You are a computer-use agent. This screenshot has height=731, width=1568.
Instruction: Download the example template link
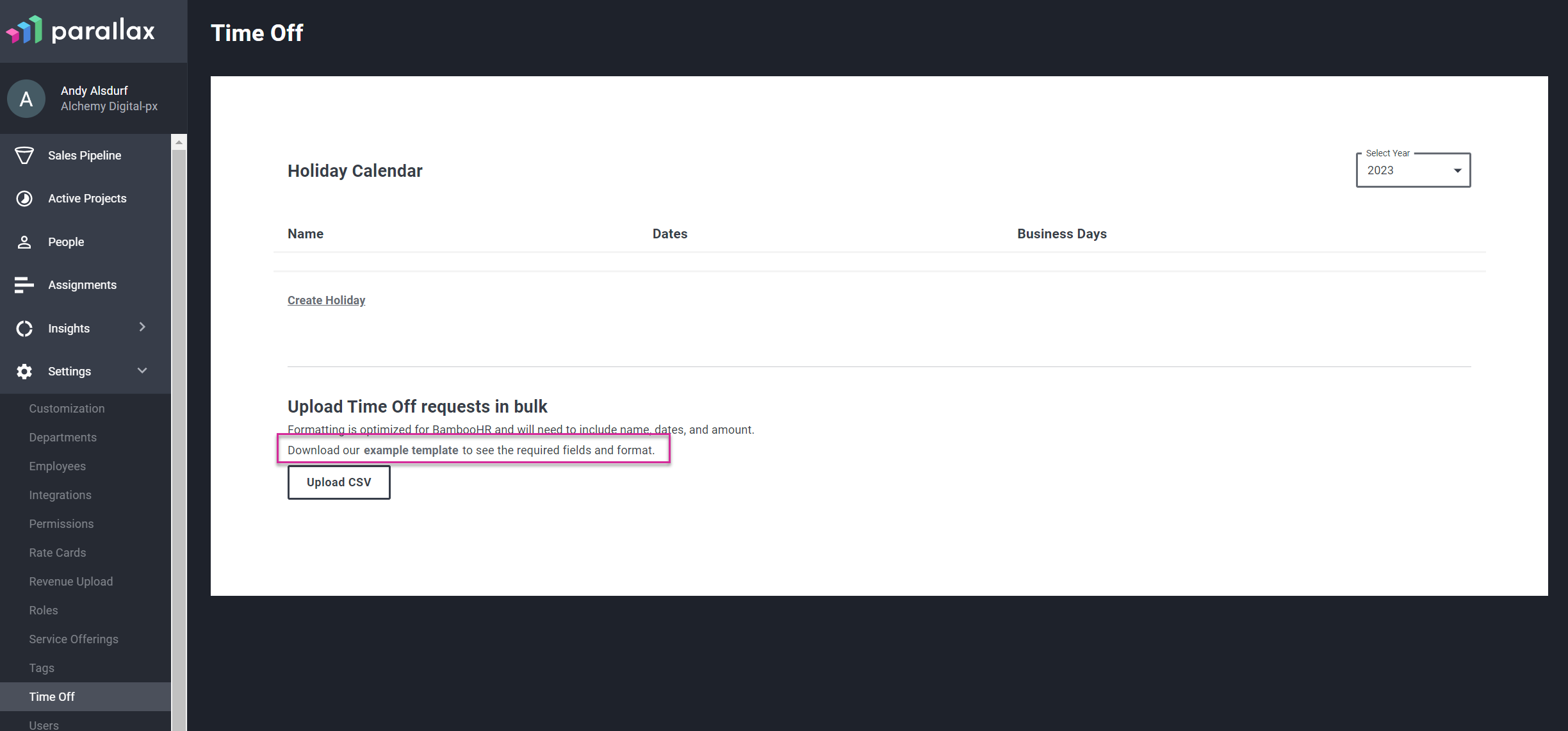point(411,450)
